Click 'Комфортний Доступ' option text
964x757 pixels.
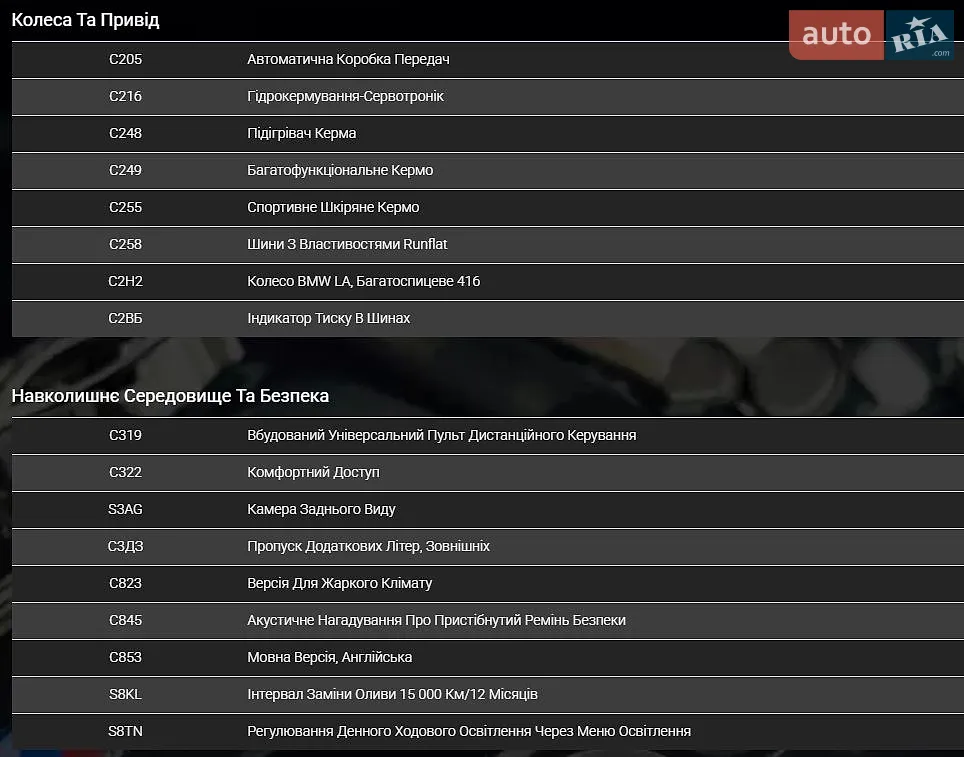313,472
